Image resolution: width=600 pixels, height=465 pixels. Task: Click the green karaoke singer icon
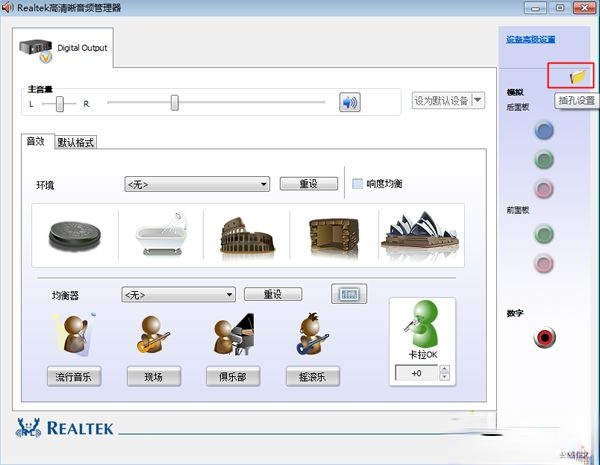pyautogui.click(x=422, y=323)
